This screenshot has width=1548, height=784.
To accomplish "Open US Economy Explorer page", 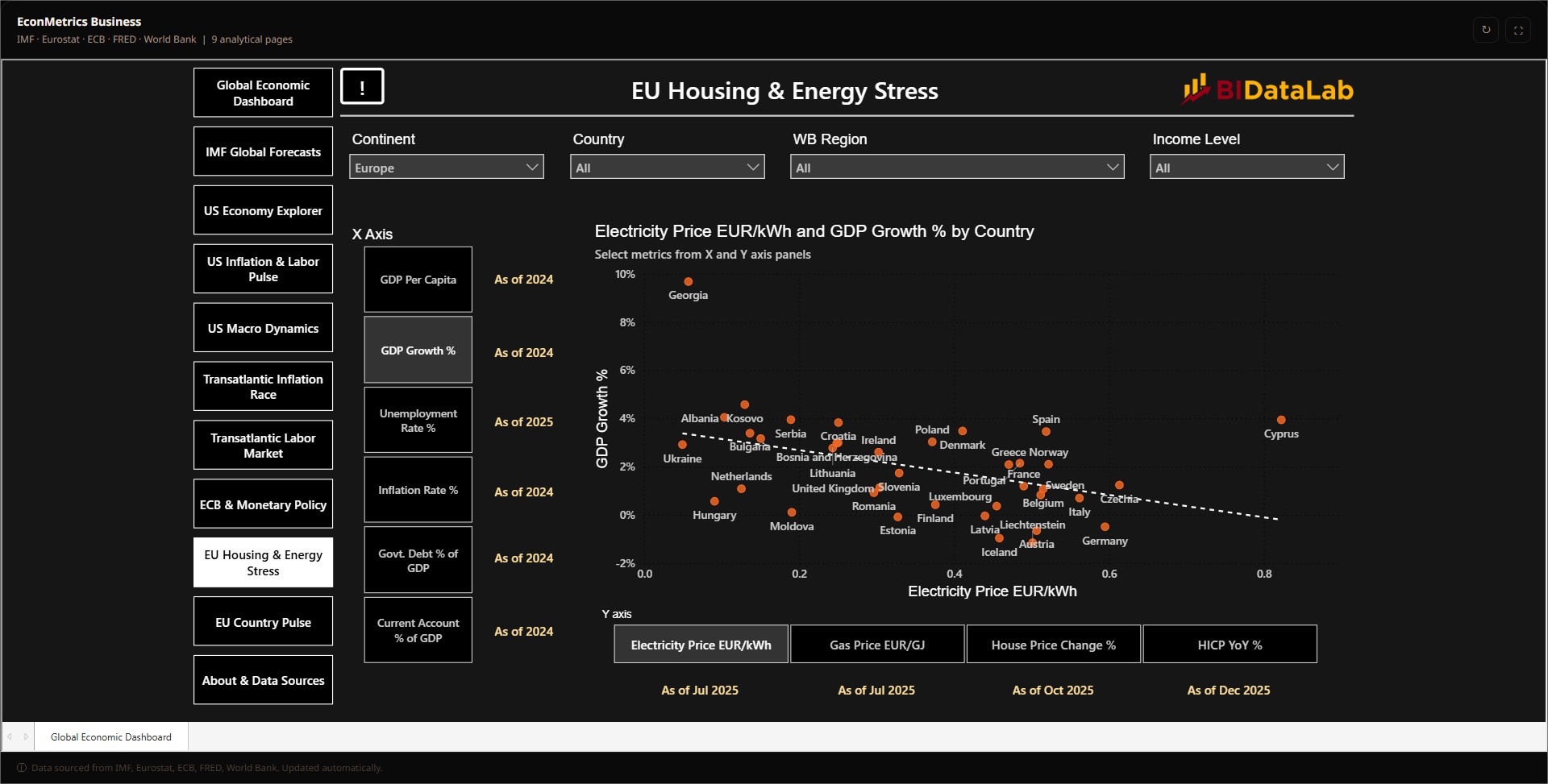I will (x=263, y=210).
